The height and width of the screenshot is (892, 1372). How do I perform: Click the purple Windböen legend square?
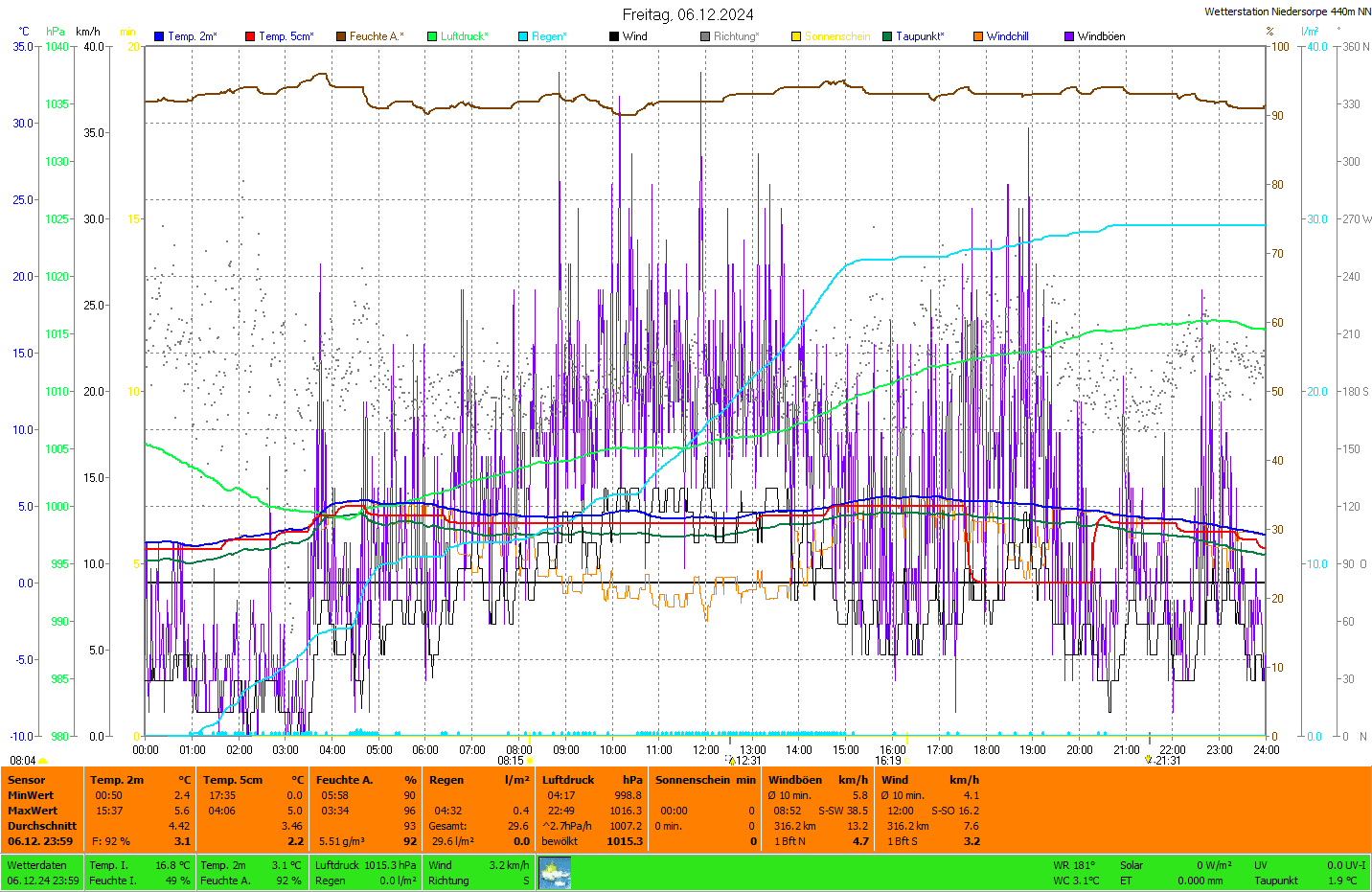click(1069, 36)
